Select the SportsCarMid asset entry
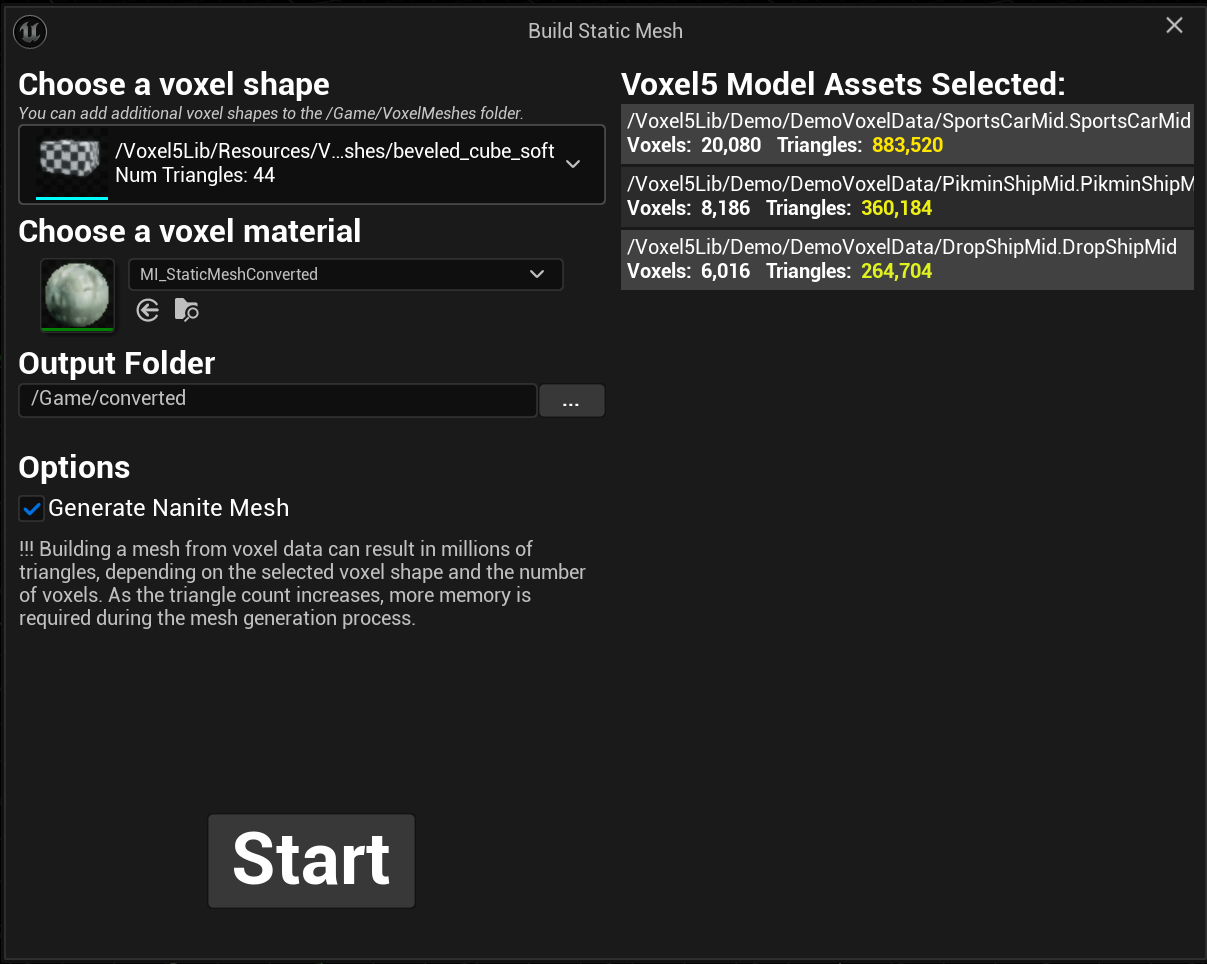The width and height of the screenshot is (1207, 964). point(907,133)
